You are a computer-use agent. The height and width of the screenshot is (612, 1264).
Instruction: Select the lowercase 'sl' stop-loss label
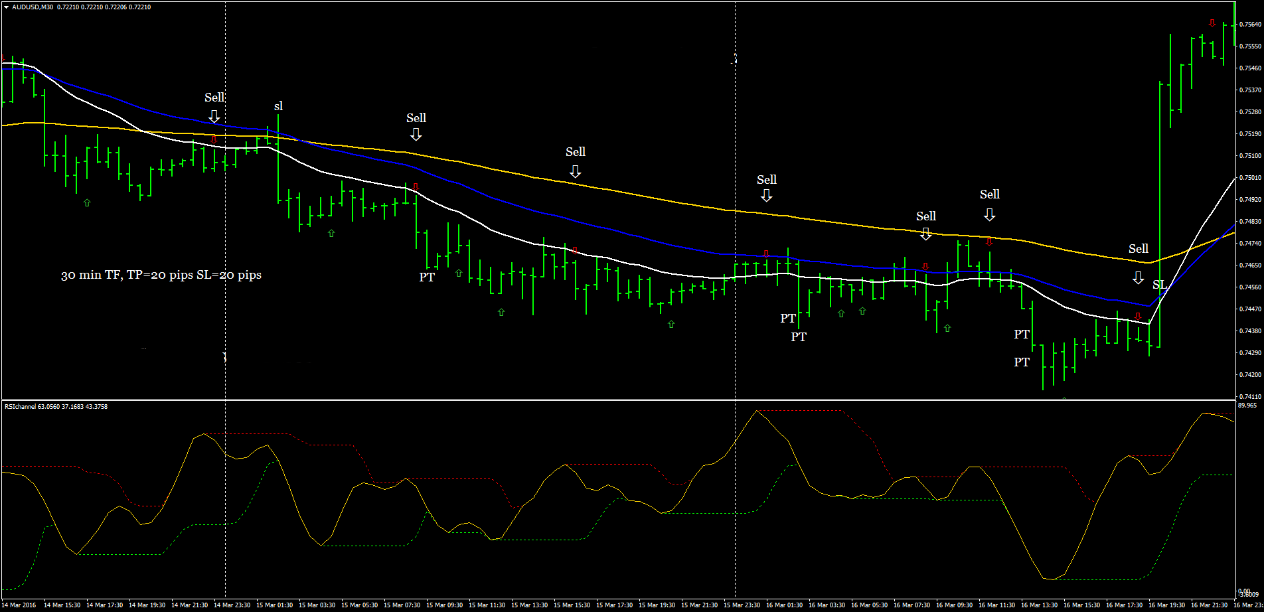point(278,106)
